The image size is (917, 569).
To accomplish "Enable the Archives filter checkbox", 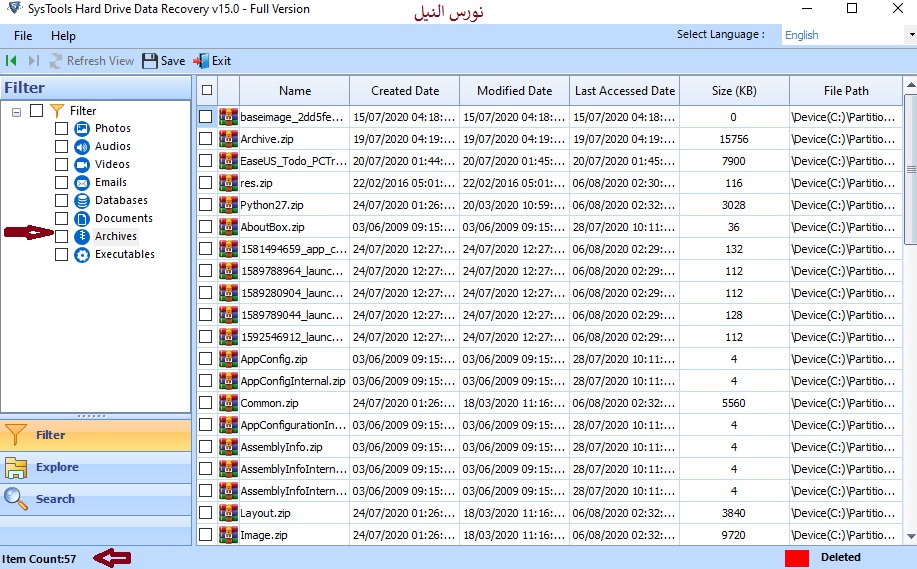I will [62, 237].
